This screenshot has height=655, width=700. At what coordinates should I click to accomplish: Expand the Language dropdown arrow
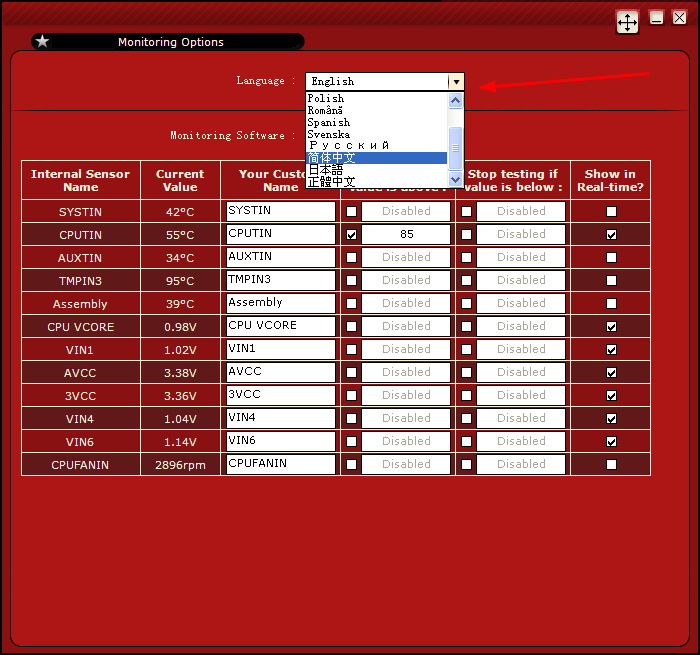coord(456,81)
